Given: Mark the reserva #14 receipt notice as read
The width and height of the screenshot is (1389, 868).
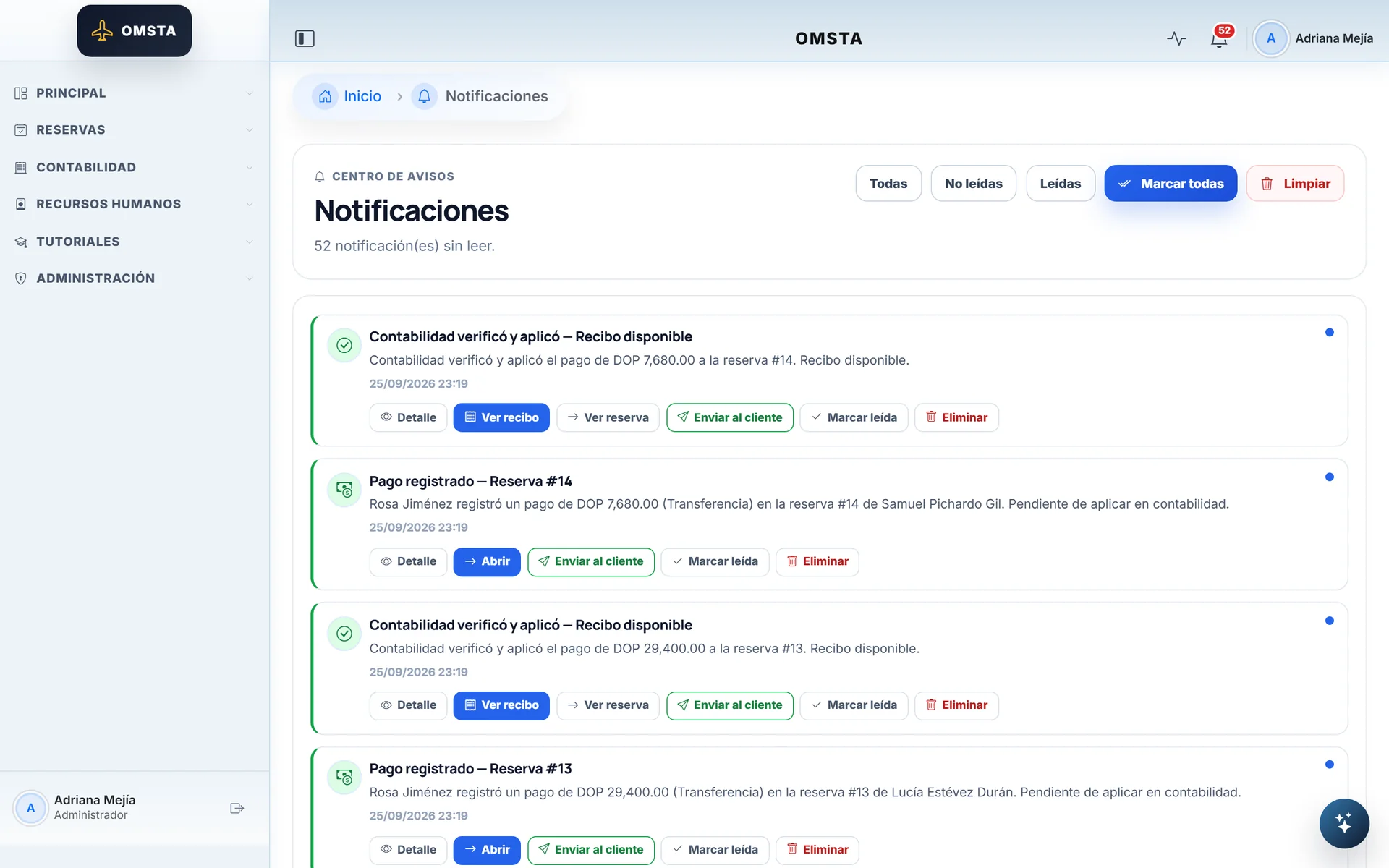Looking at the screenshot, I should coord(854,417).
